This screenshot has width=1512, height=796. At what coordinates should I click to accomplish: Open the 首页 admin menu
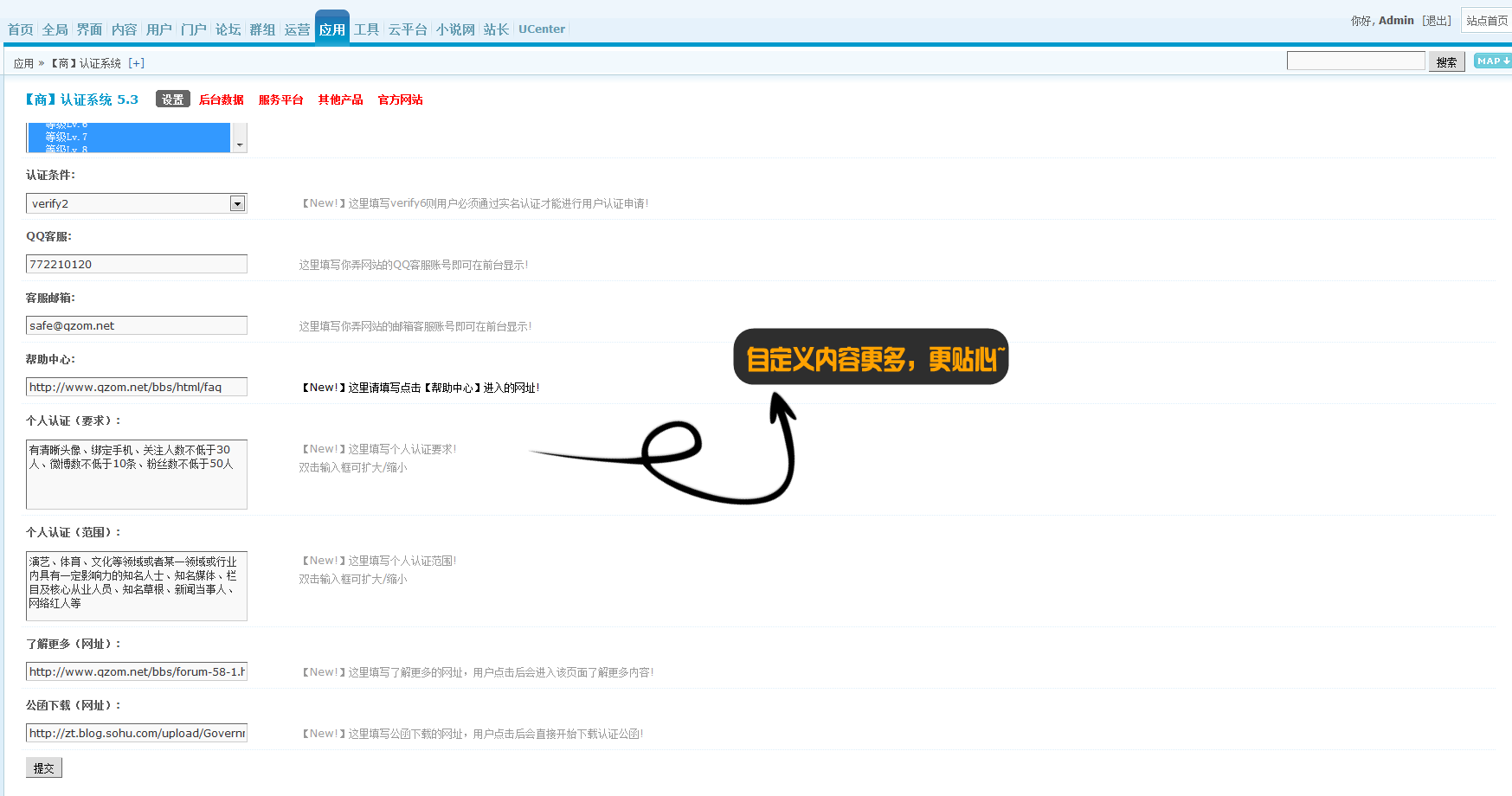click(21, 29)
